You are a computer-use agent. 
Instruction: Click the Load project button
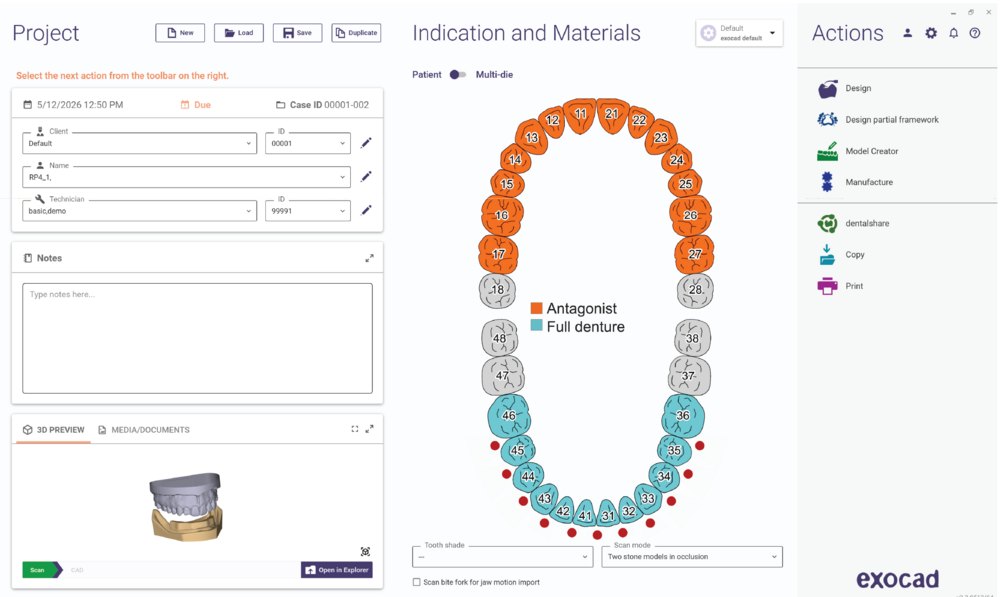coord(239,33)
